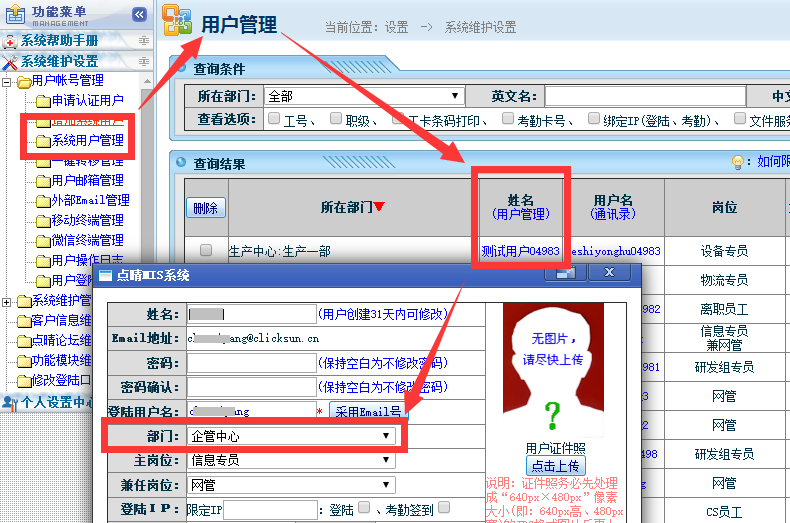Click the 英文名 search input field
This screenshot has width=790, height=523.
[646, 96]
